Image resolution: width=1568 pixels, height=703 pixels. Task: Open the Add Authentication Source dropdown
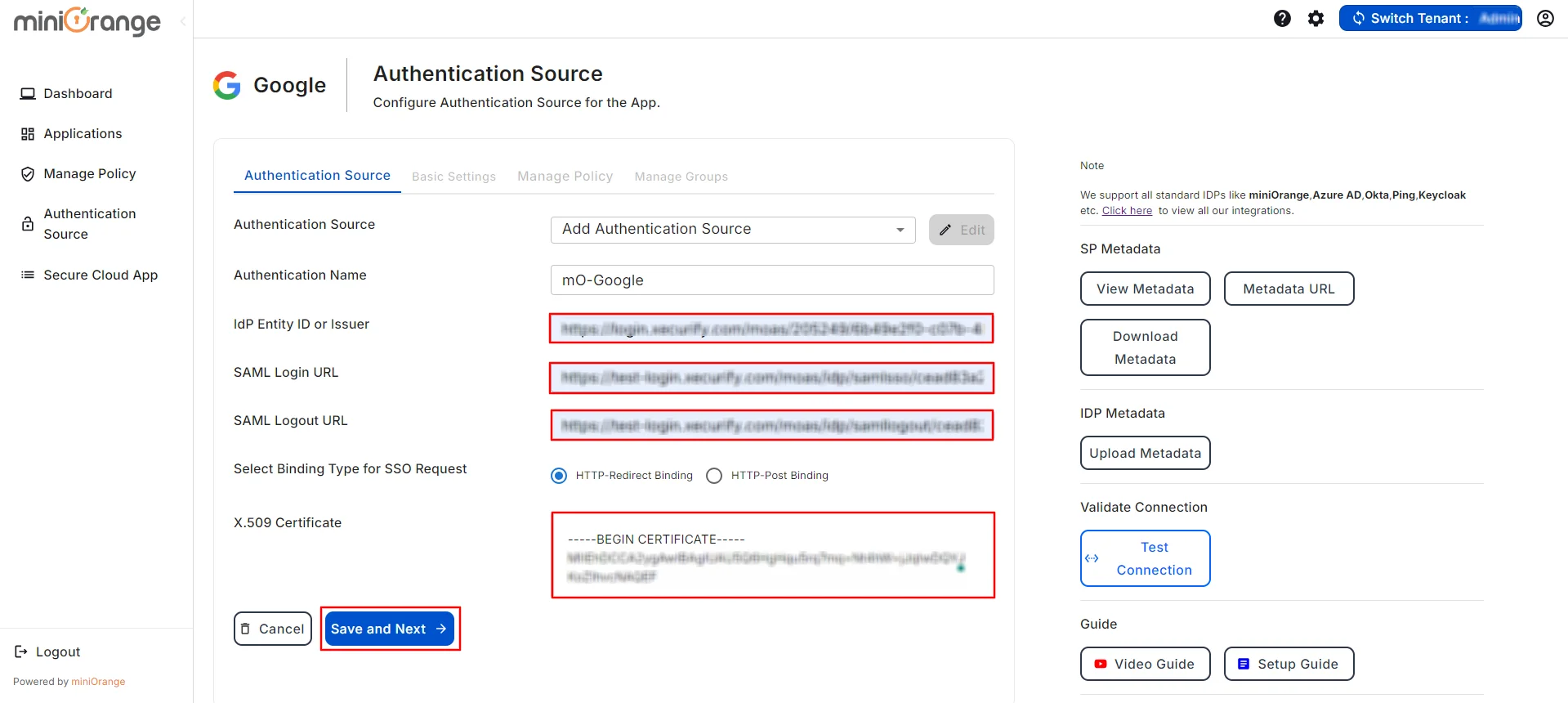tap(733, 230)
